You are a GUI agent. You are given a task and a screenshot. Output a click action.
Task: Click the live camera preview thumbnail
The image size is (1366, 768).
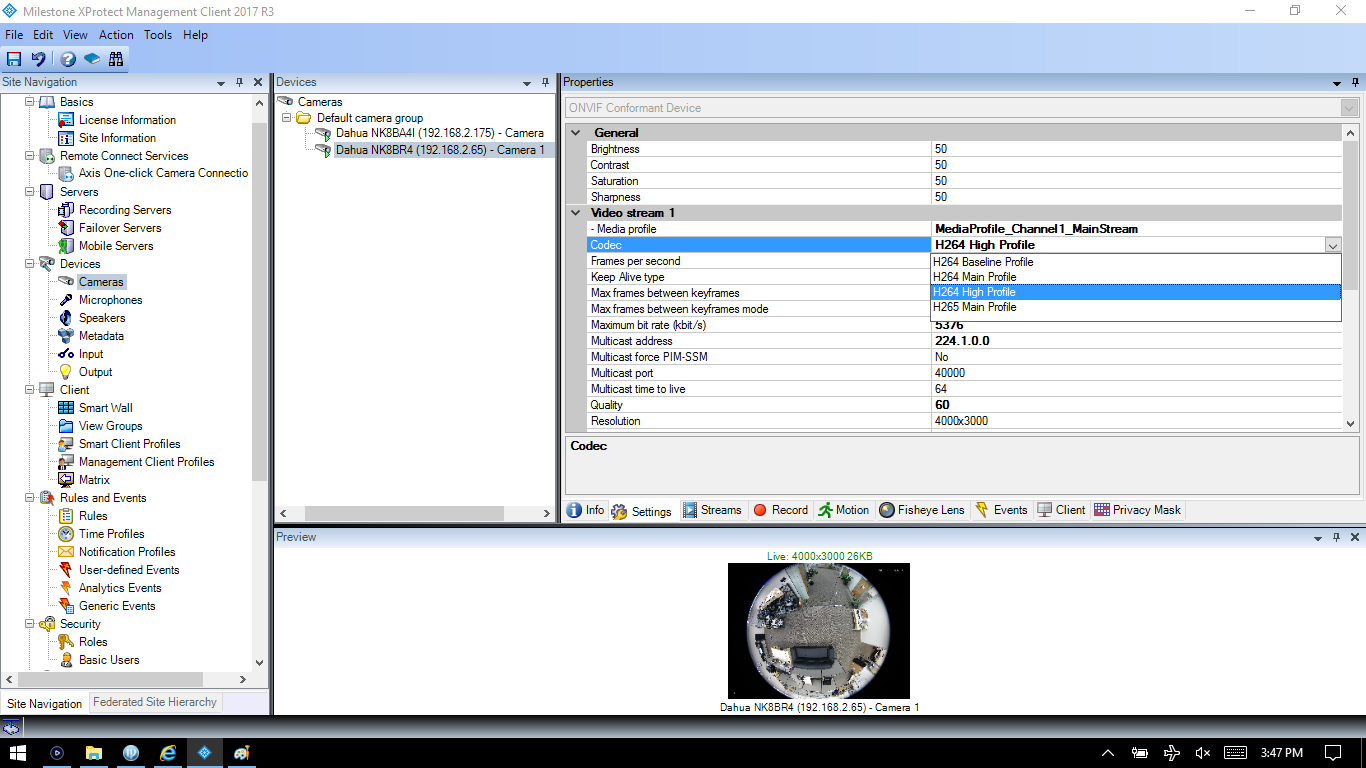(819, 630)
